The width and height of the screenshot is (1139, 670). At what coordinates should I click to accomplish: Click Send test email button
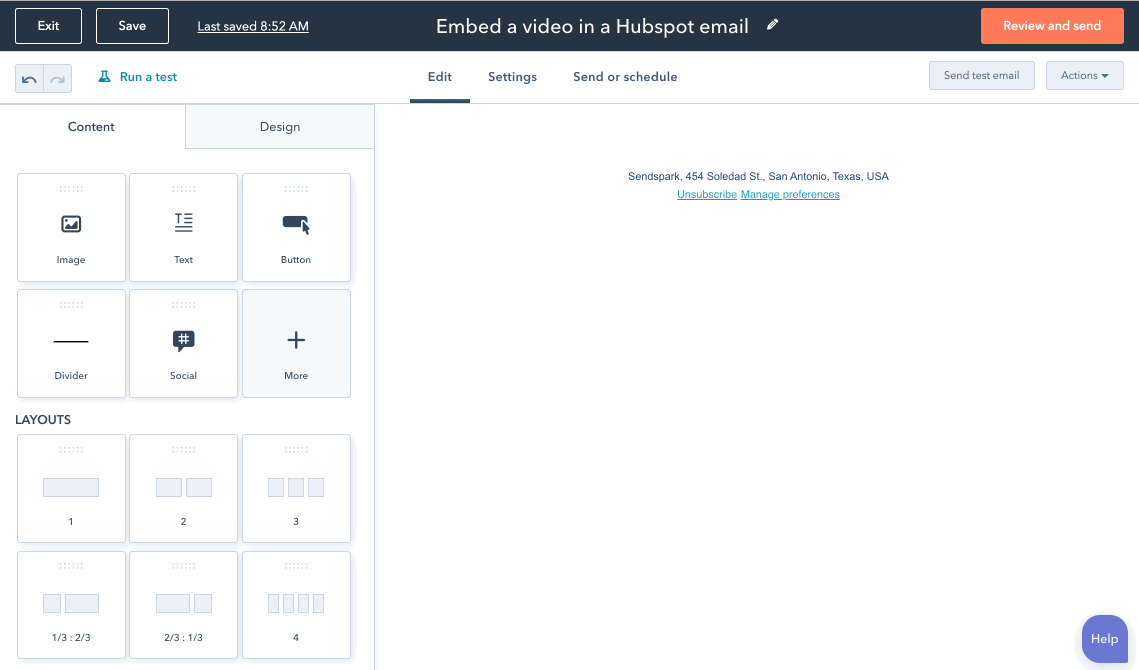click(x=981, y=76)
